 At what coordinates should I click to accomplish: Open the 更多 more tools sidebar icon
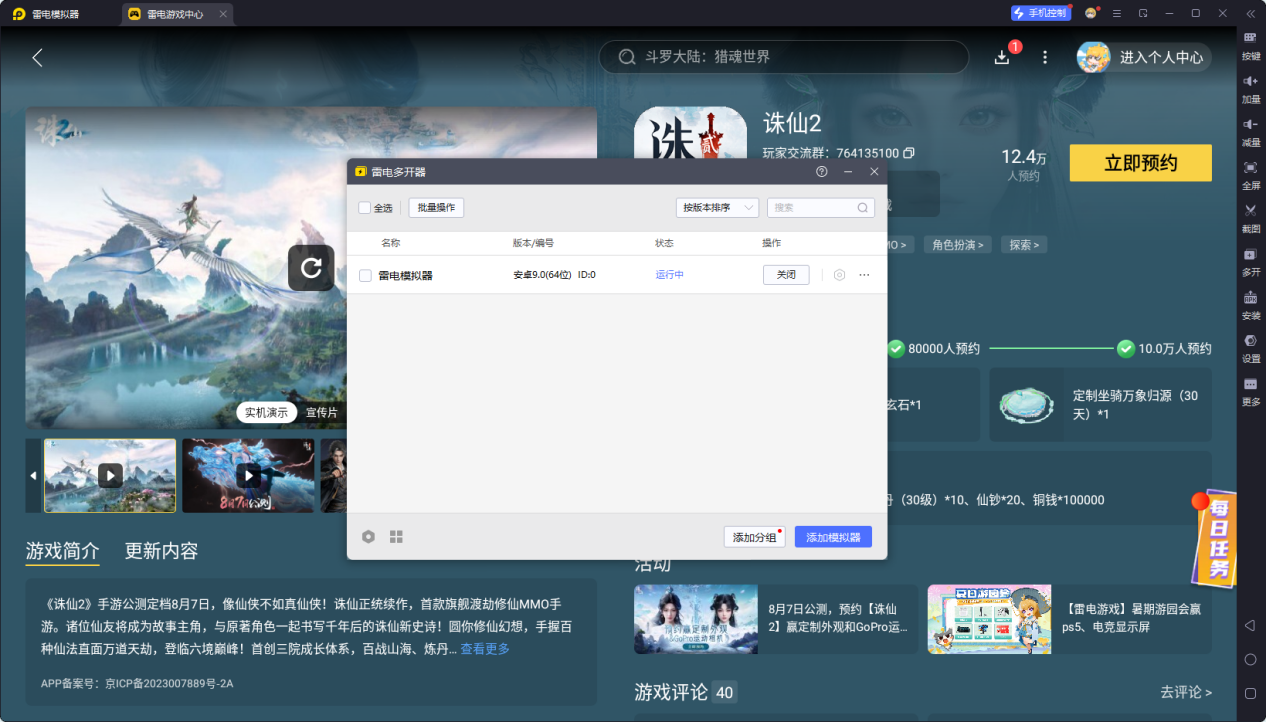(x=1250, y=391)
